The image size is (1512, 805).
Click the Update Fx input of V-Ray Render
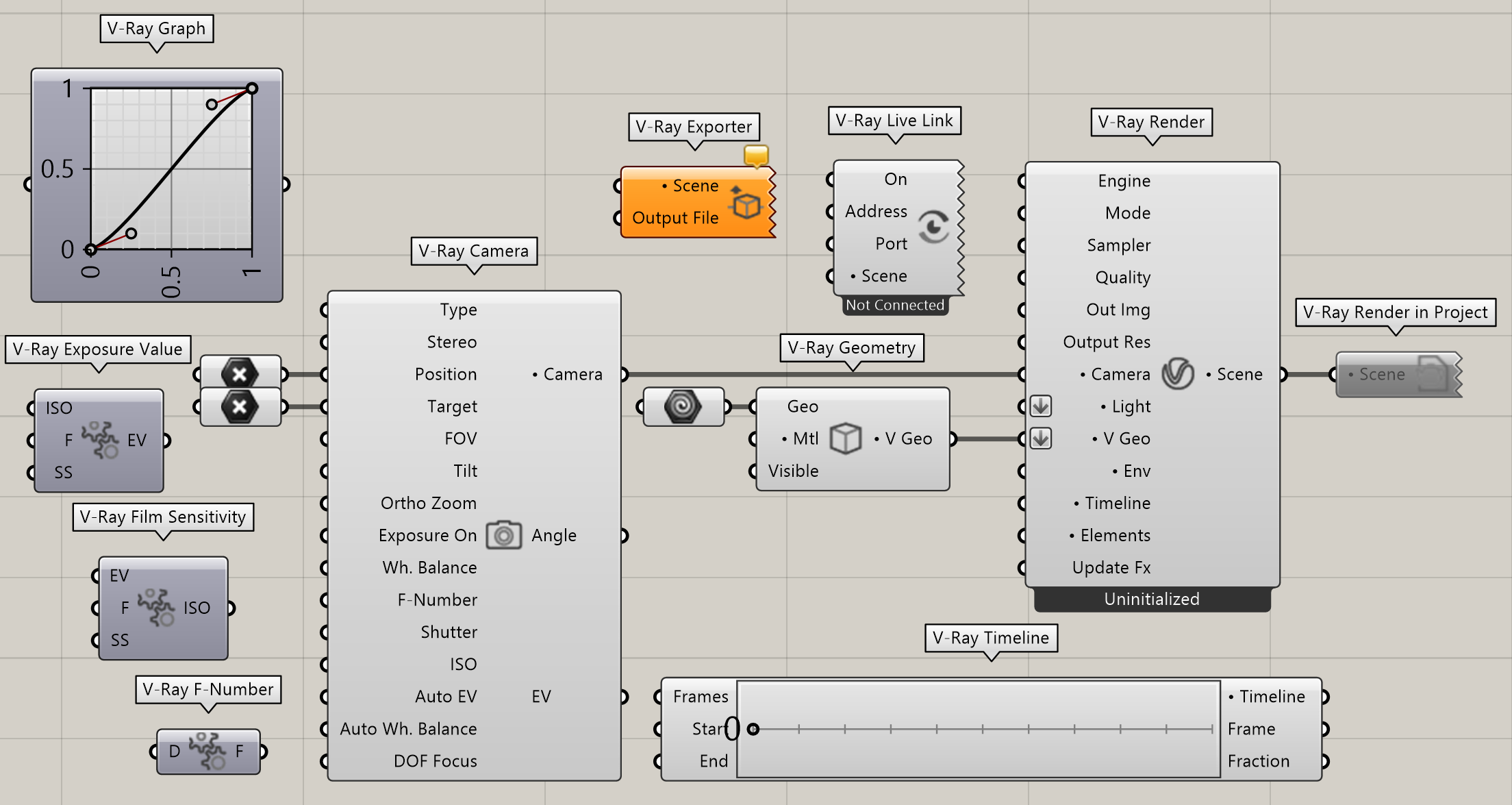coord(1111,567)
